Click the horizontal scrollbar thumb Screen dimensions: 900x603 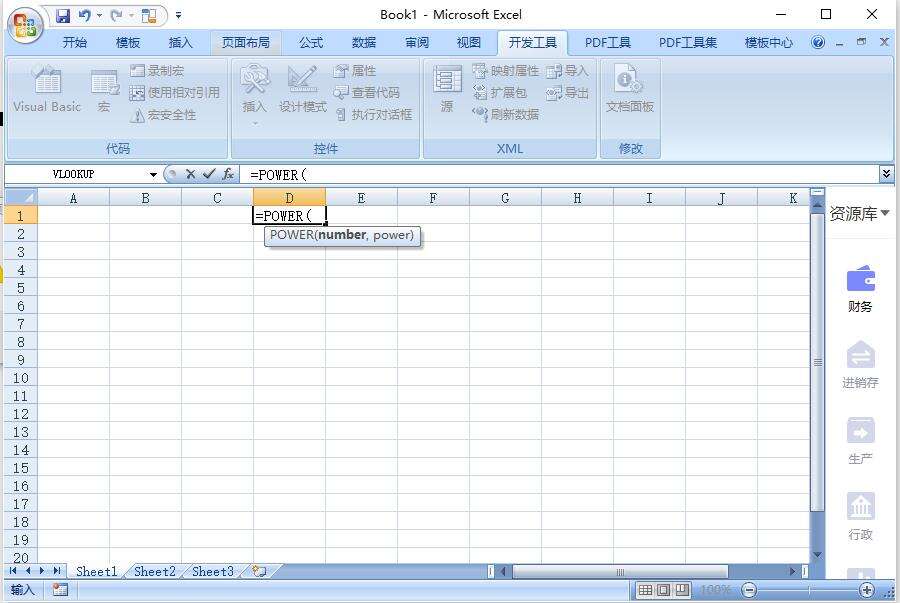620,571
